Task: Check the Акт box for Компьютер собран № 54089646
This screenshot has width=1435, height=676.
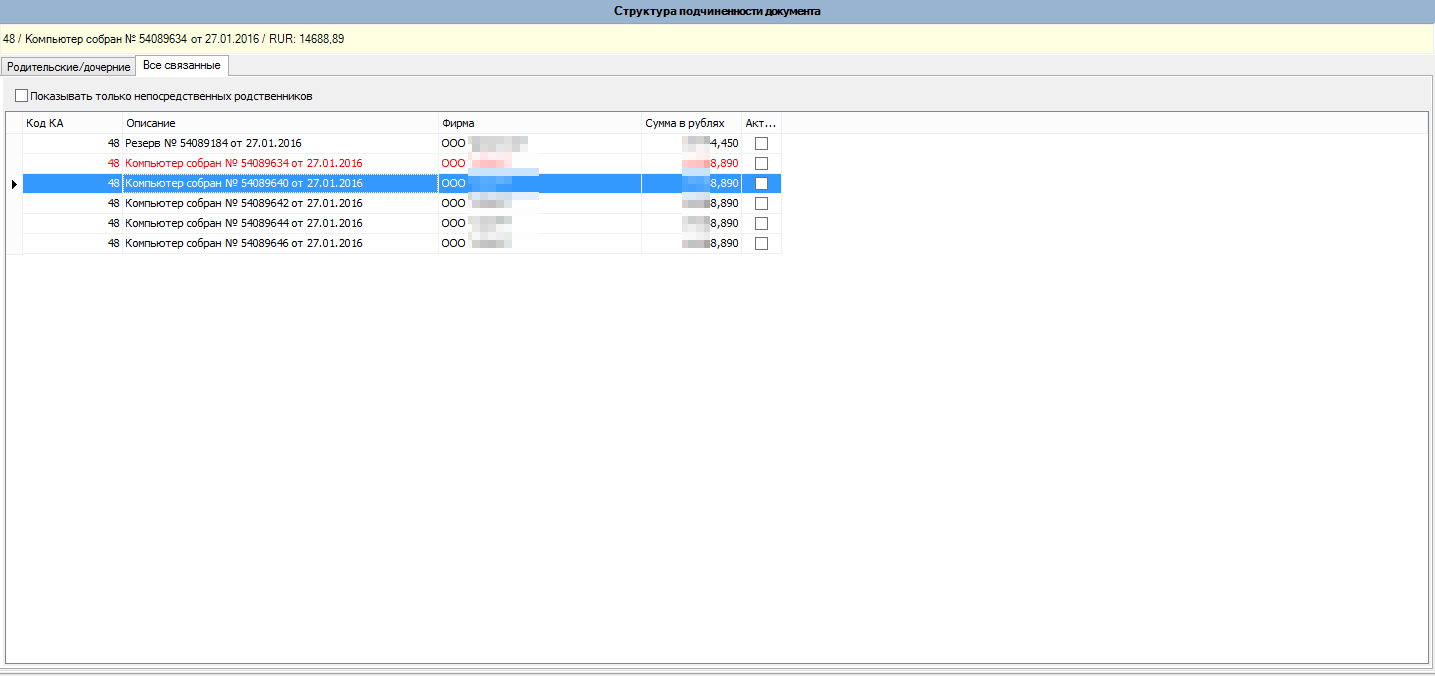Action: coord(761,244)
